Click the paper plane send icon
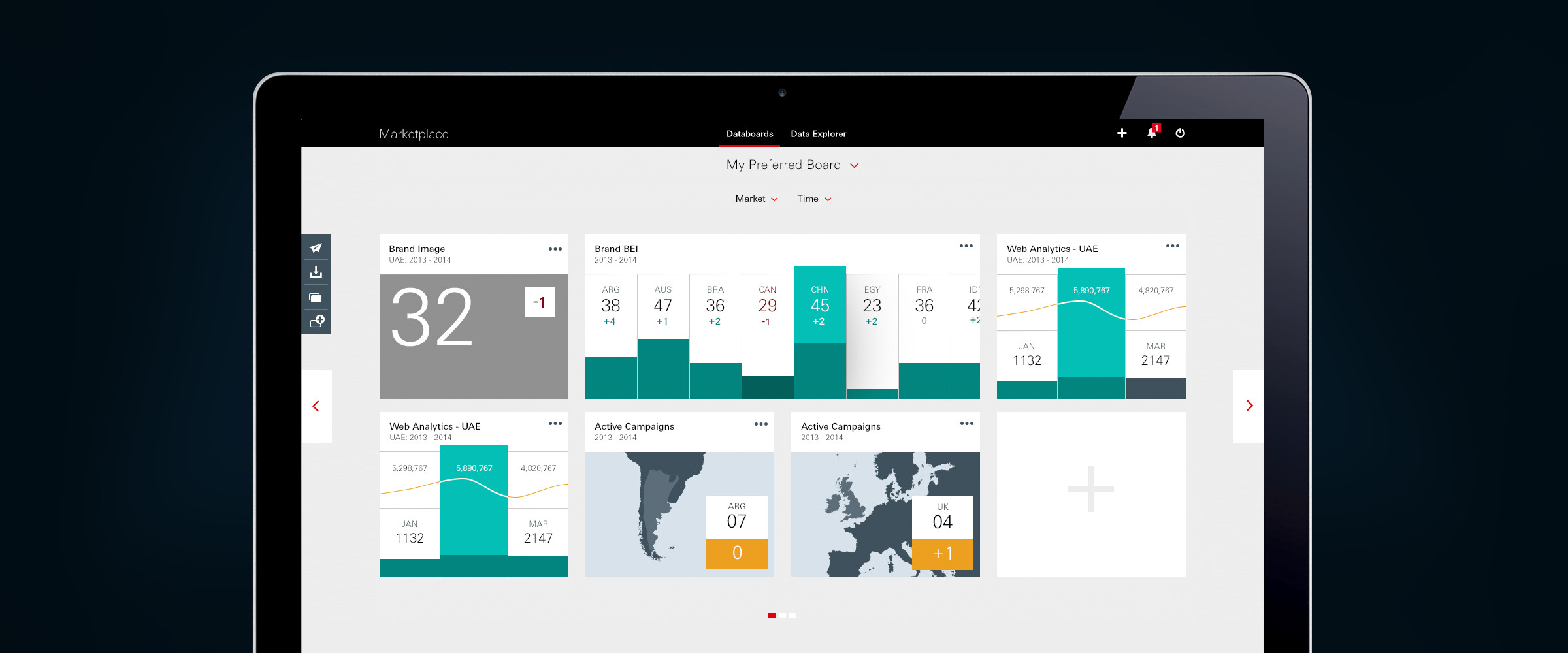The width and height of the screenshot is (1568, 653). click(316, 248)
